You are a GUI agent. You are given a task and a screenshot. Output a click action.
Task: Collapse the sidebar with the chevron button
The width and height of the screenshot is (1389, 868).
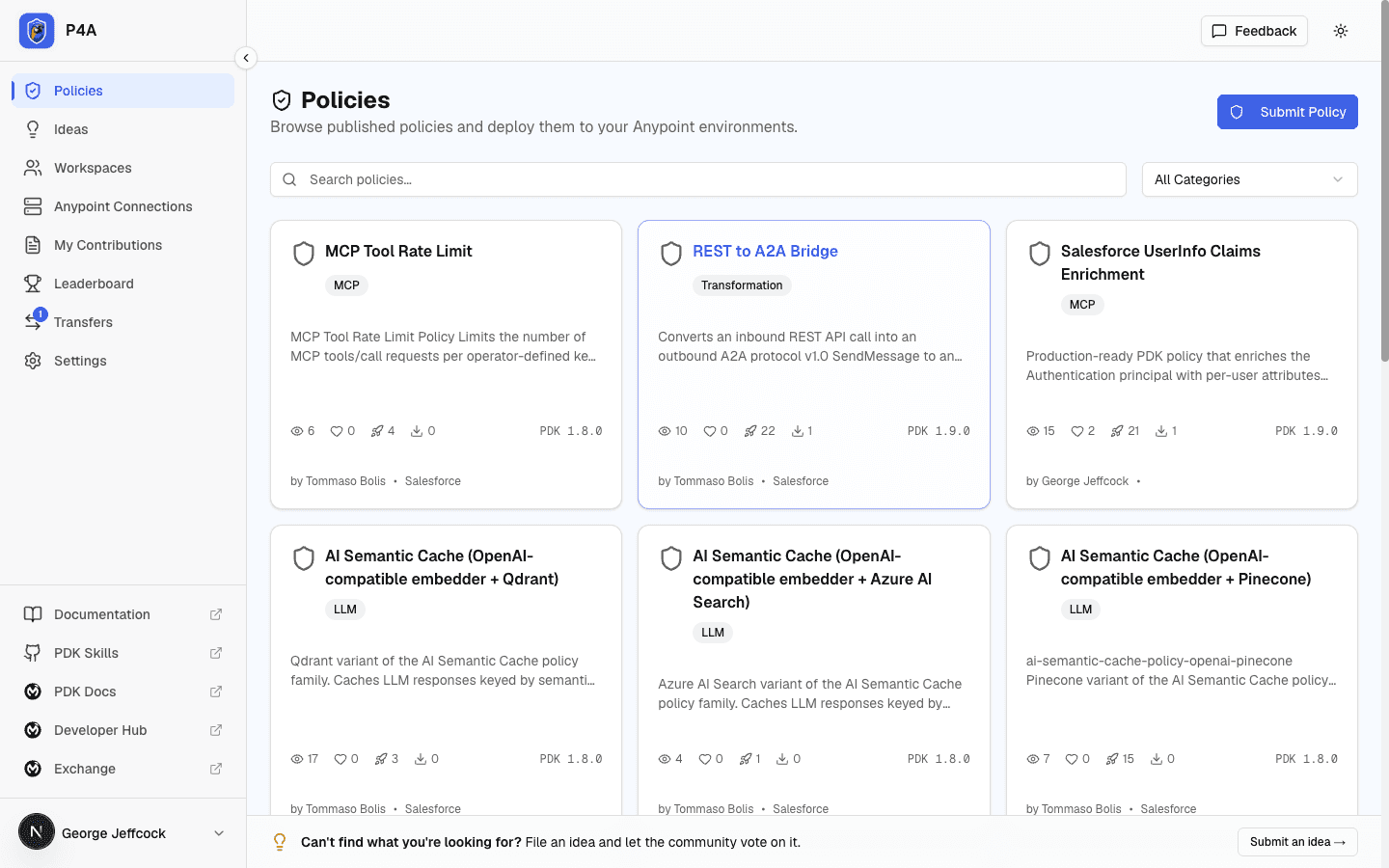coord(246,58)
